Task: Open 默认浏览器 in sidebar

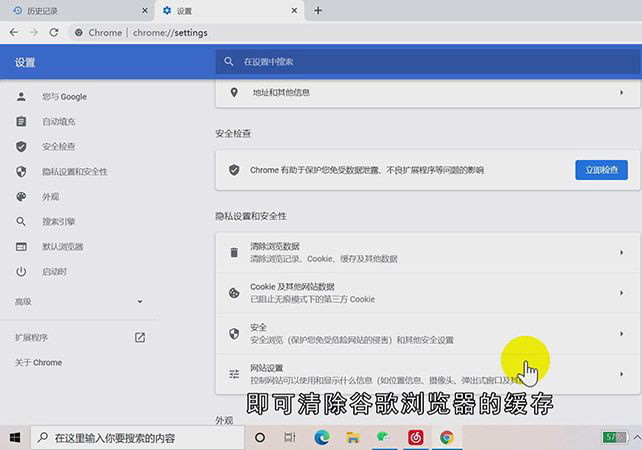Action: 63,246
